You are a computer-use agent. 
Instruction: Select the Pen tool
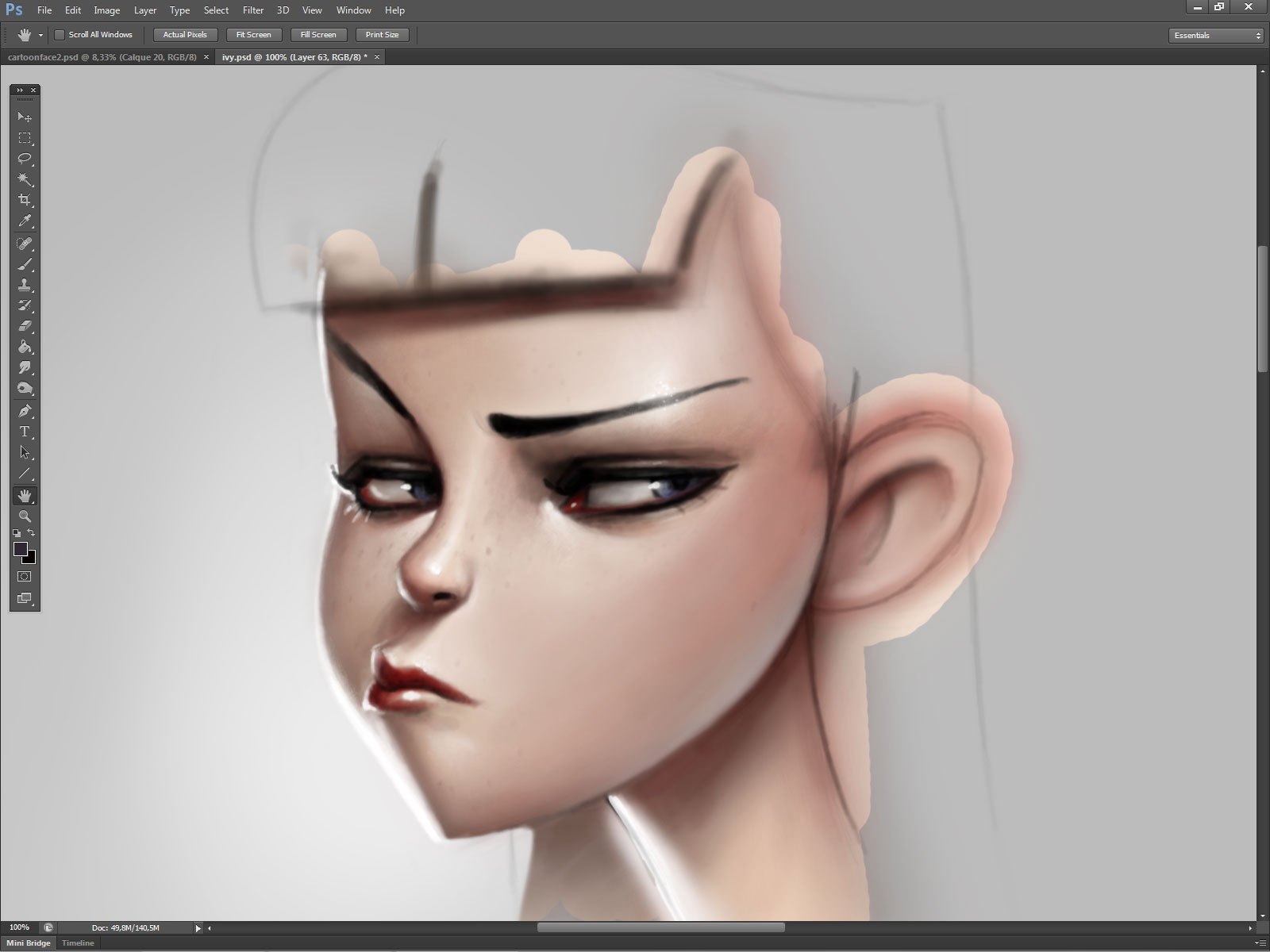click(x=24, y=410)
